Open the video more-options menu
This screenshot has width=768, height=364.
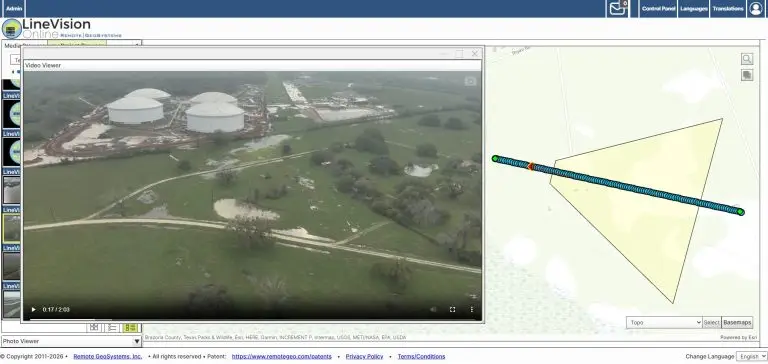pyautogui.click(x=472, y=310)
